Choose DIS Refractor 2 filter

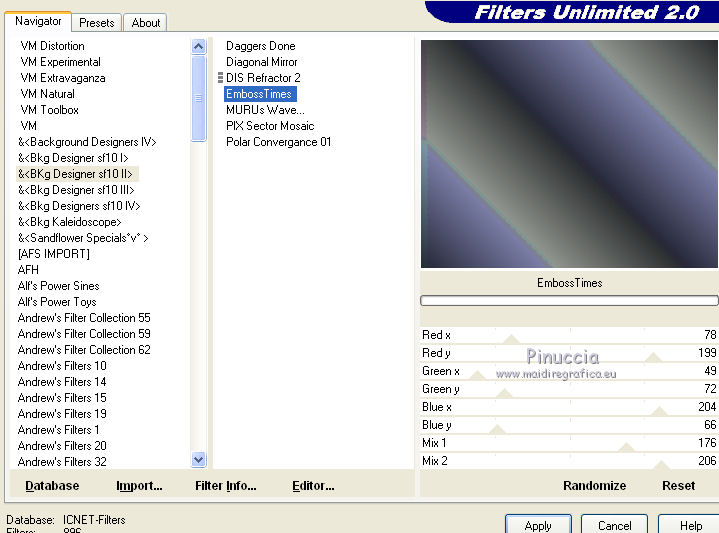click(x=263, y=78)
